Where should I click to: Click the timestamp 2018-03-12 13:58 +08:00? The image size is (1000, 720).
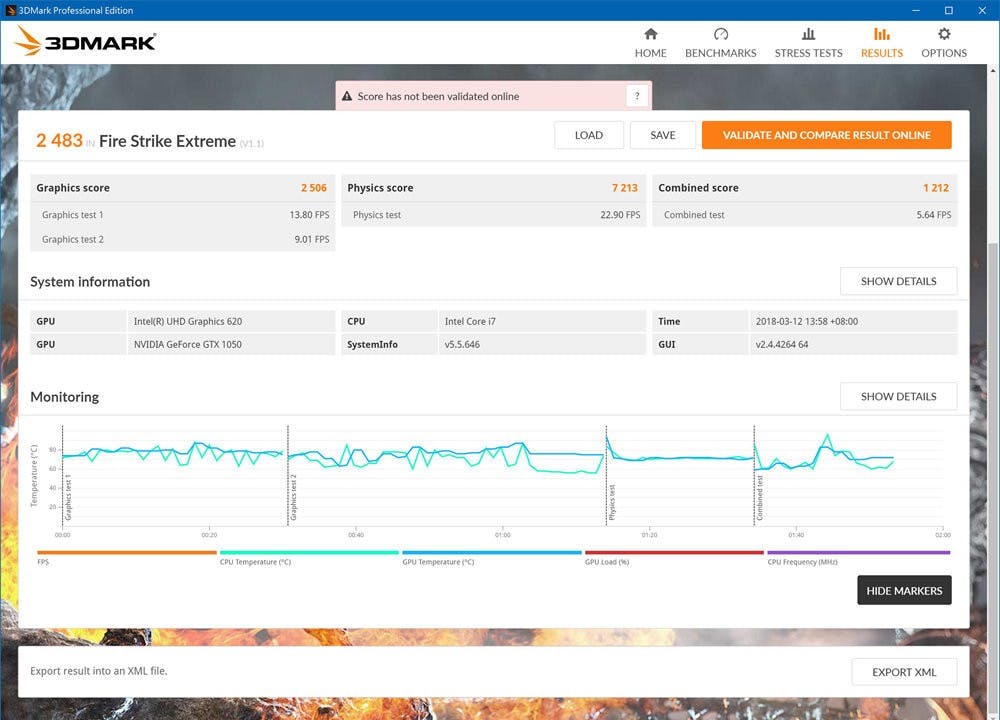pos(807,321)
